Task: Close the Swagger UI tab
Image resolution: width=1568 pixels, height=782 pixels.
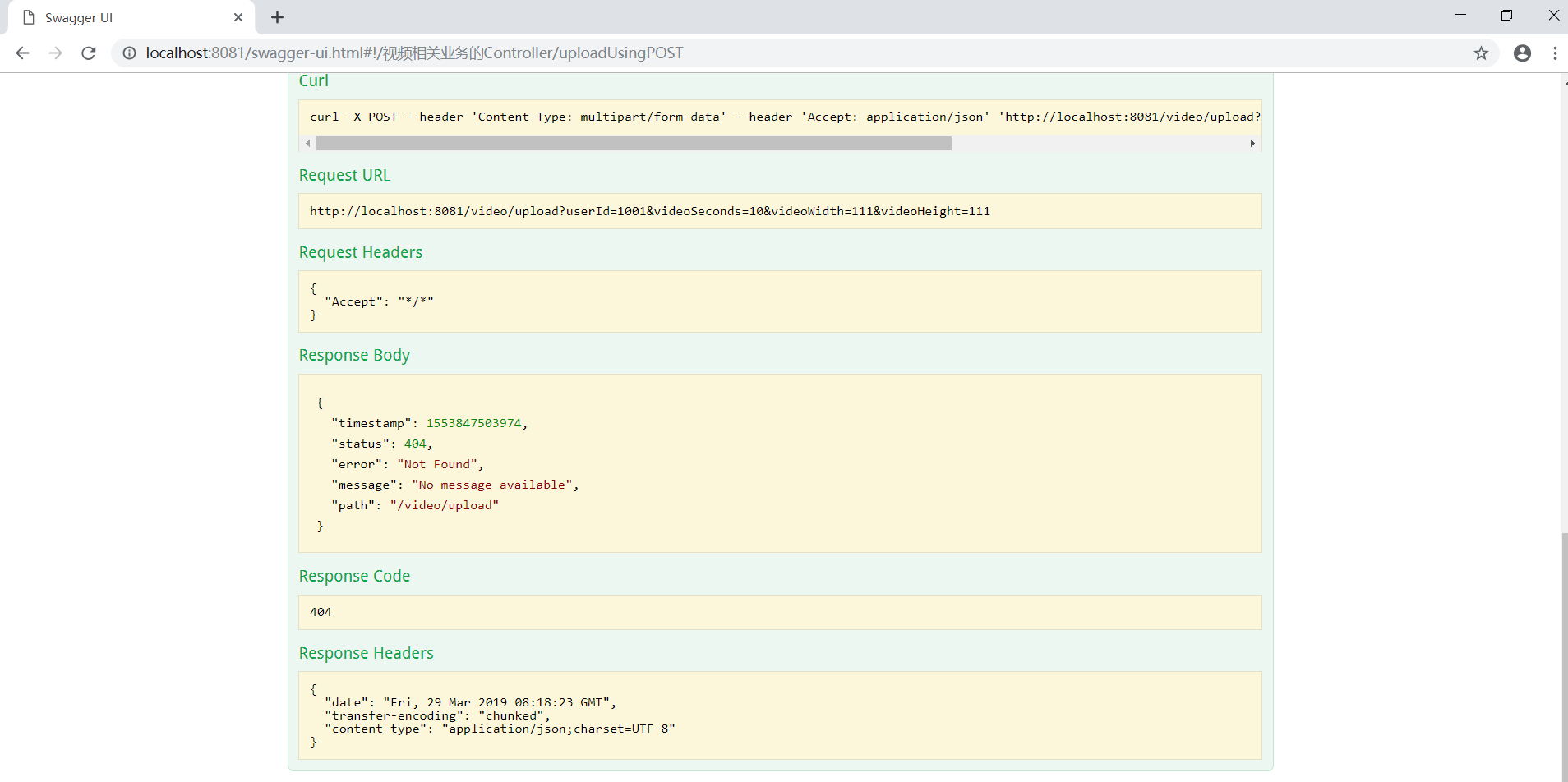Action: point(238,17)
